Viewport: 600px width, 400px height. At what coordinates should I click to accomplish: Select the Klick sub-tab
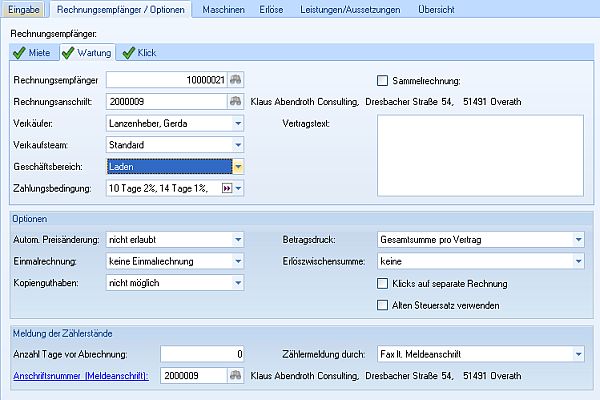pyautogui.click(x=140, y=52)
